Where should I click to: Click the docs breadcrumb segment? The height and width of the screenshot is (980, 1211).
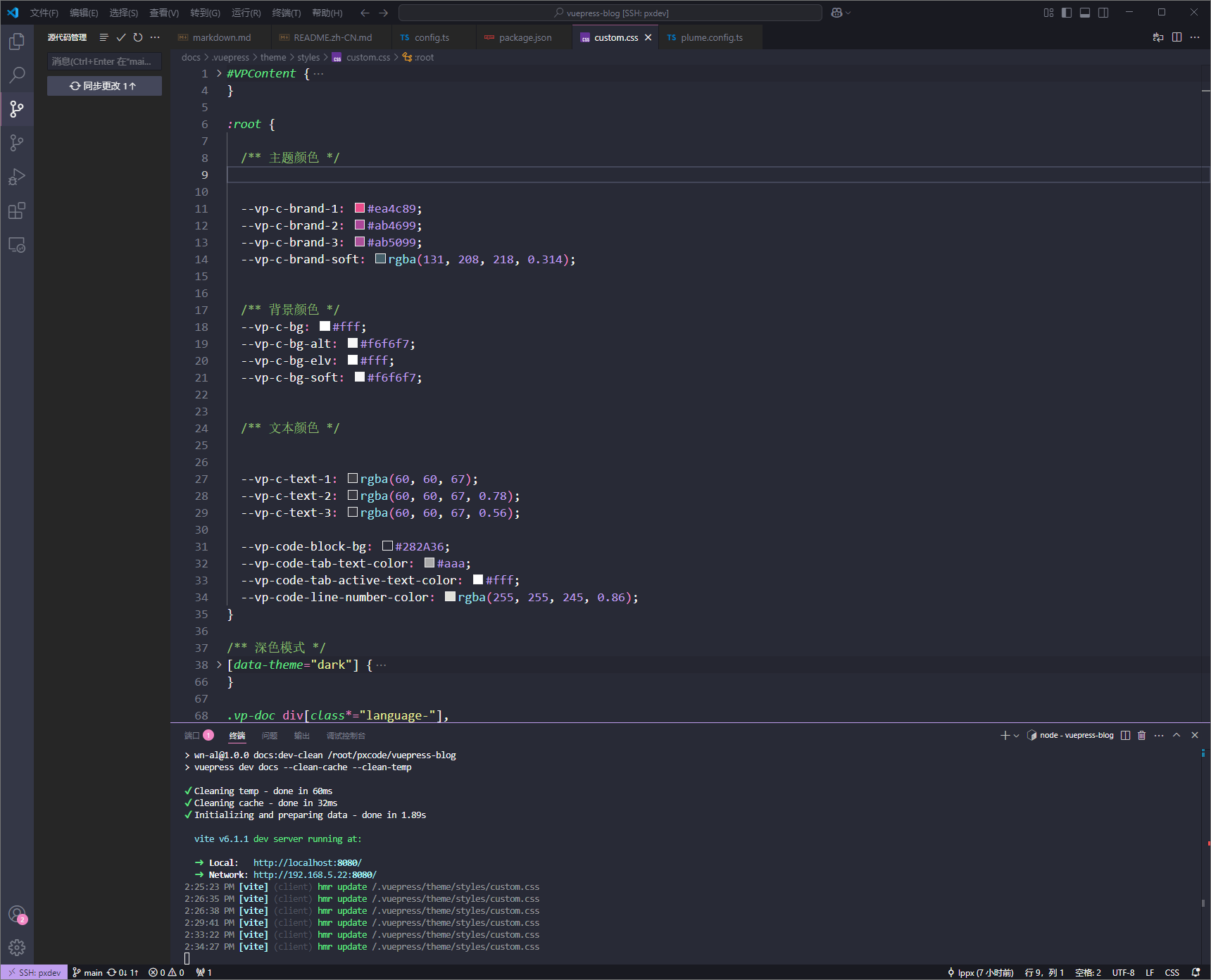(191, 57)
